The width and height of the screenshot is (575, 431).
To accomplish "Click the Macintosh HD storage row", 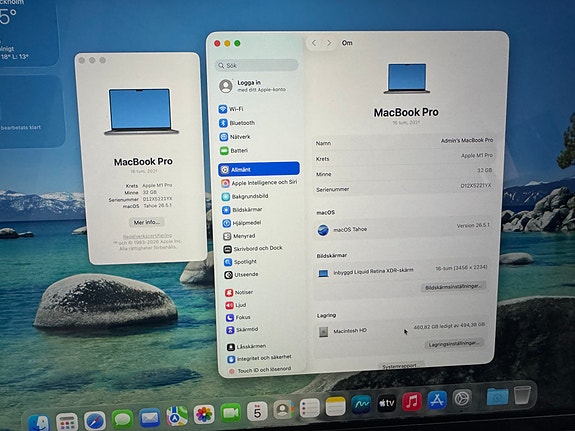I will (x=401, y=329).
